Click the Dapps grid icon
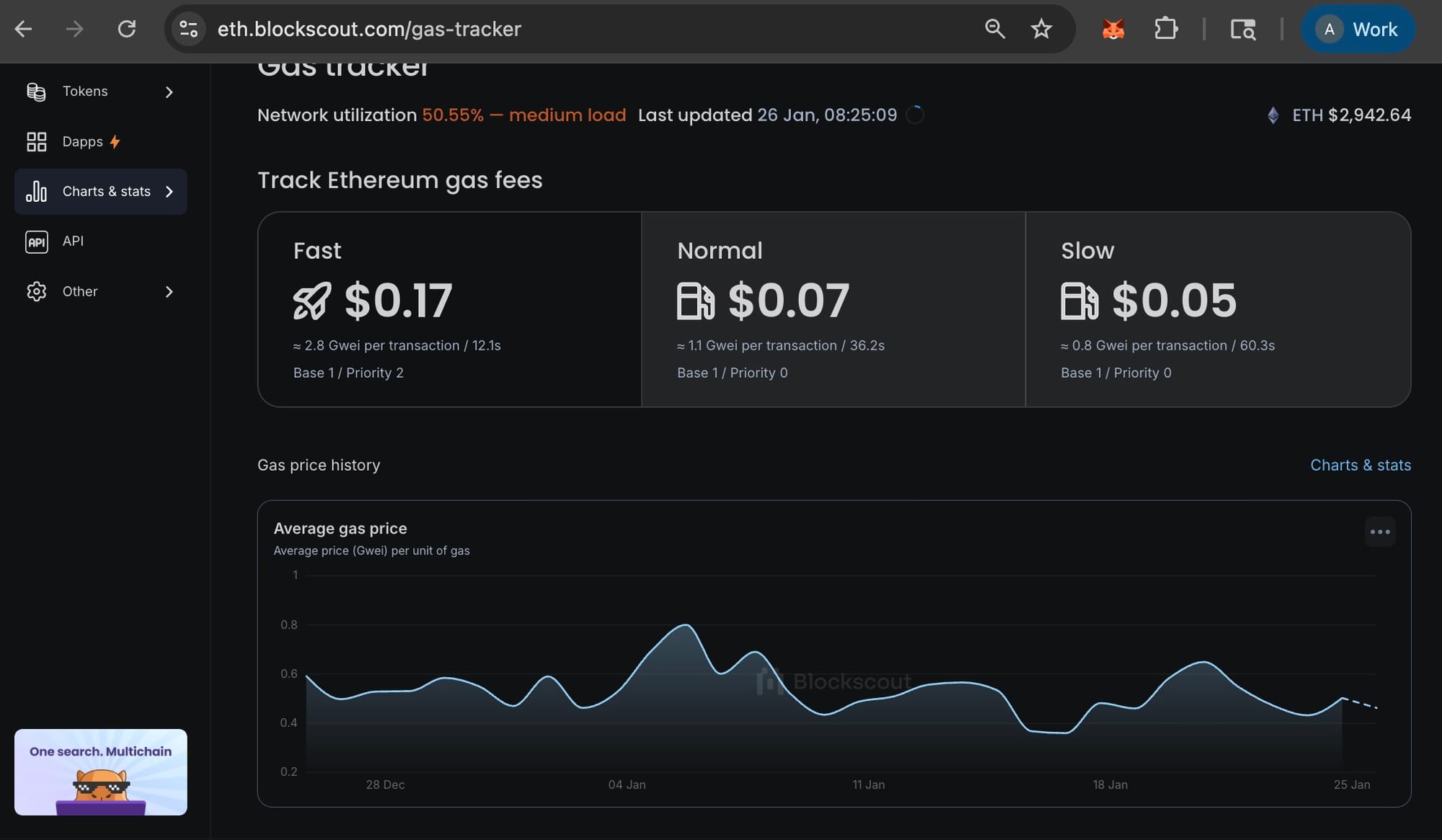This screenshot has height=840, width=1442. (36, 141)
